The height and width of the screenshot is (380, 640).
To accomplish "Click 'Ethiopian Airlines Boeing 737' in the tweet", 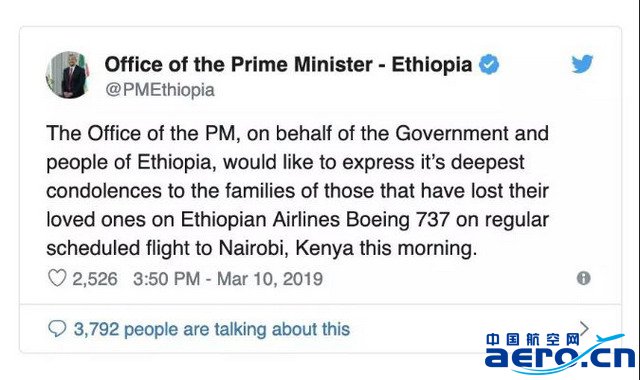I will (315, 220).
